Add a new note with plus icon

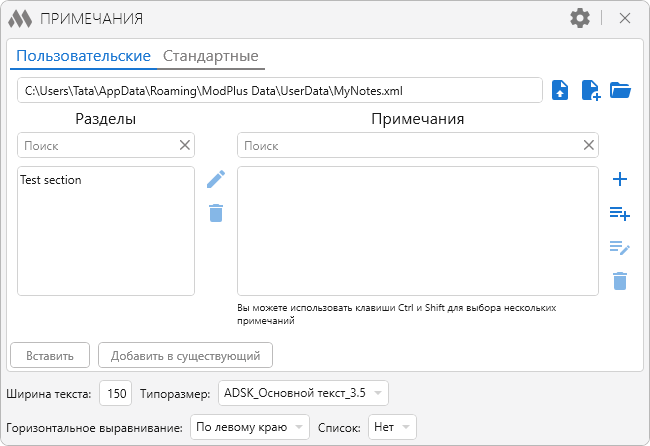620,180
